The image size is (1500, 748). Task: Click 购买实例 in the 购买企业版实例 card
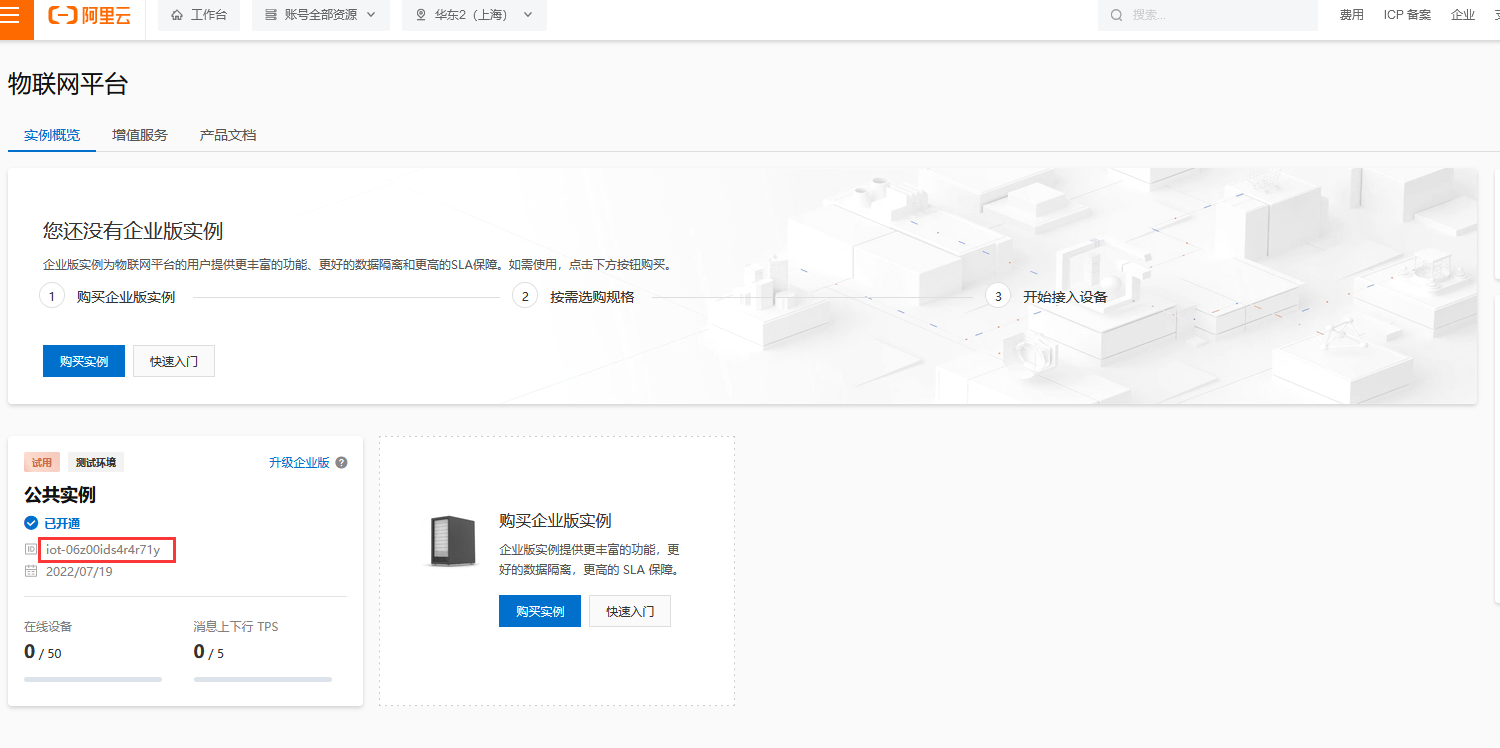tap(540, 611)
